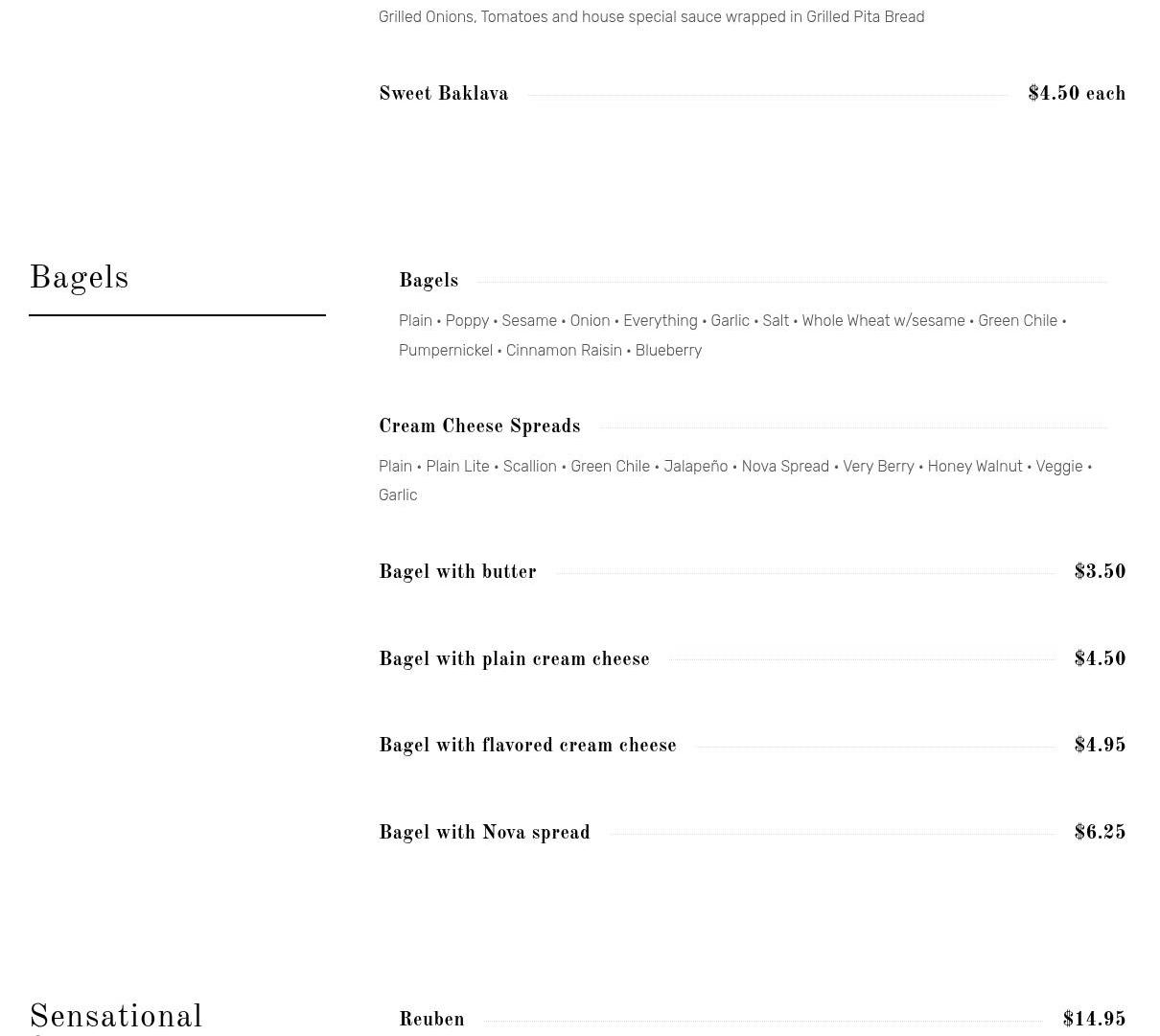Click the Bagels item title
Image resolution: width=1160 pixels, height=1036 pixels.
click(429, 281)
